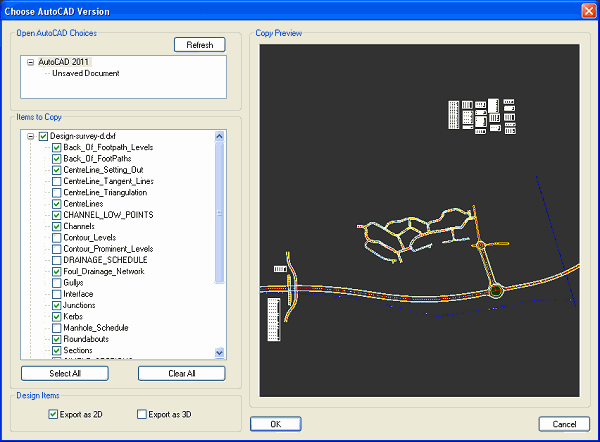Uncheck Back_Of_FootPaths layer
600x442 pixels.
point(57,158)
